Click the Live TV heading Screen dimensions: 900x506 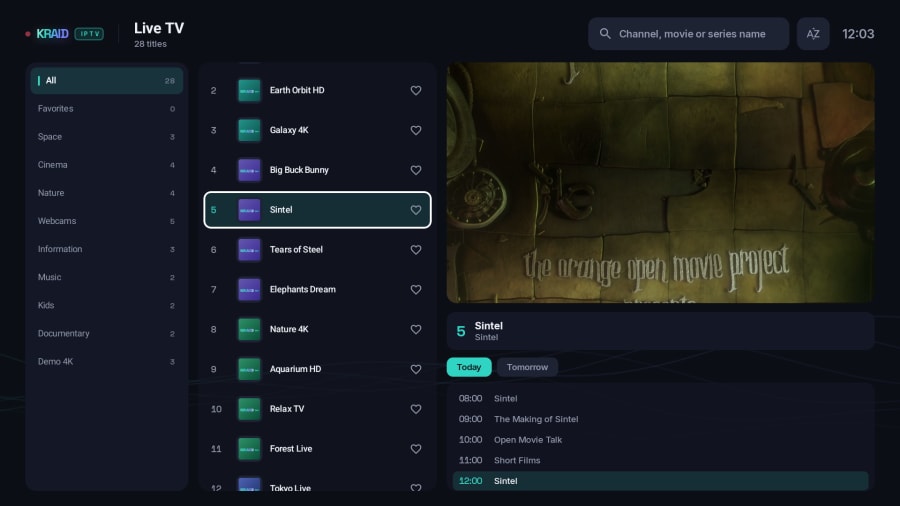click(x=159, y=28)
